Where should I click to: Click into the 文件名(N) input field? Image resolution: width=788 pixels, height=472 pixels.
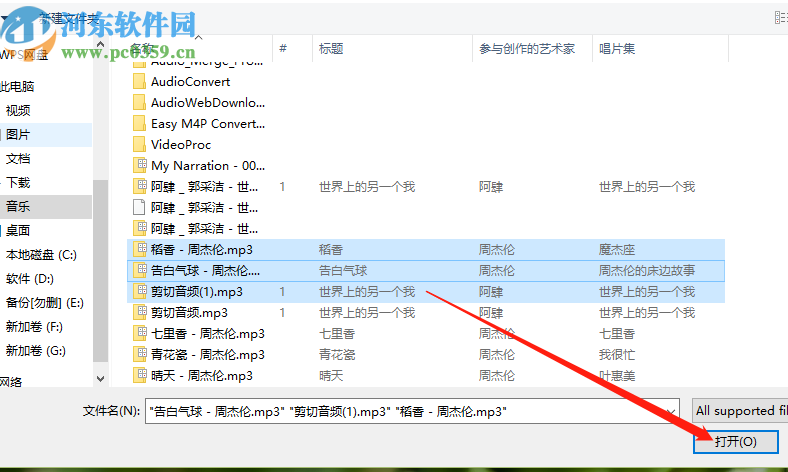(412, 411)
